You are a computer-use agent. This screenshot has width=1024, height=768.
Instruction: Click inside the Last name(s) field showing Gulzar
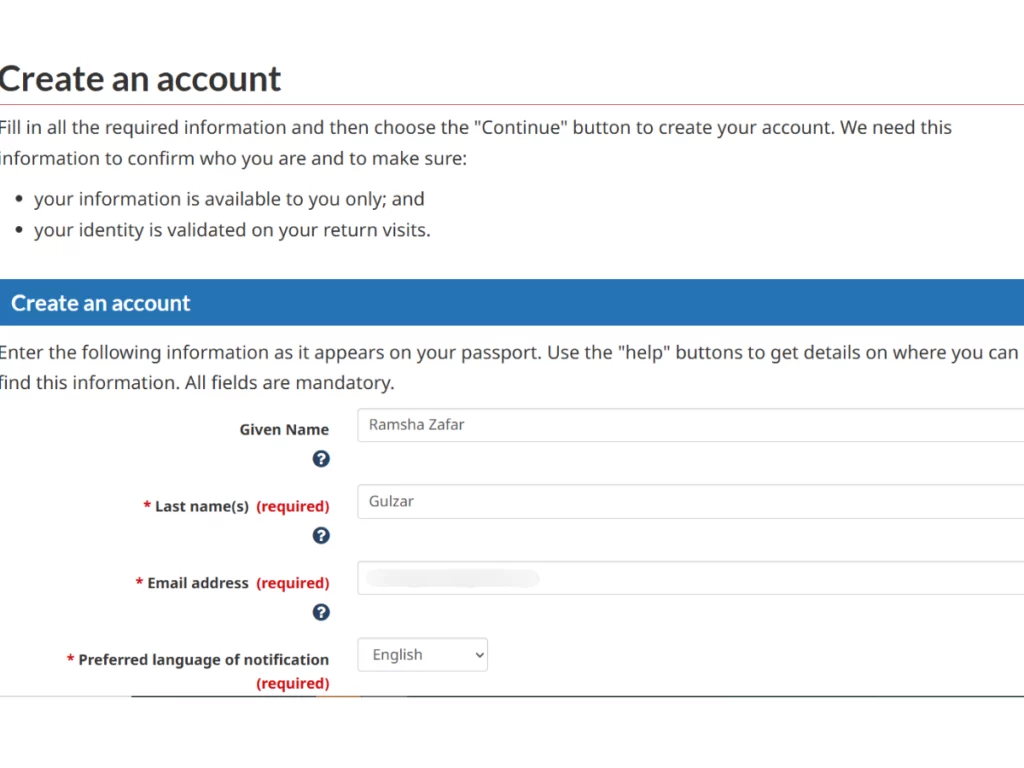click(600, 501)
